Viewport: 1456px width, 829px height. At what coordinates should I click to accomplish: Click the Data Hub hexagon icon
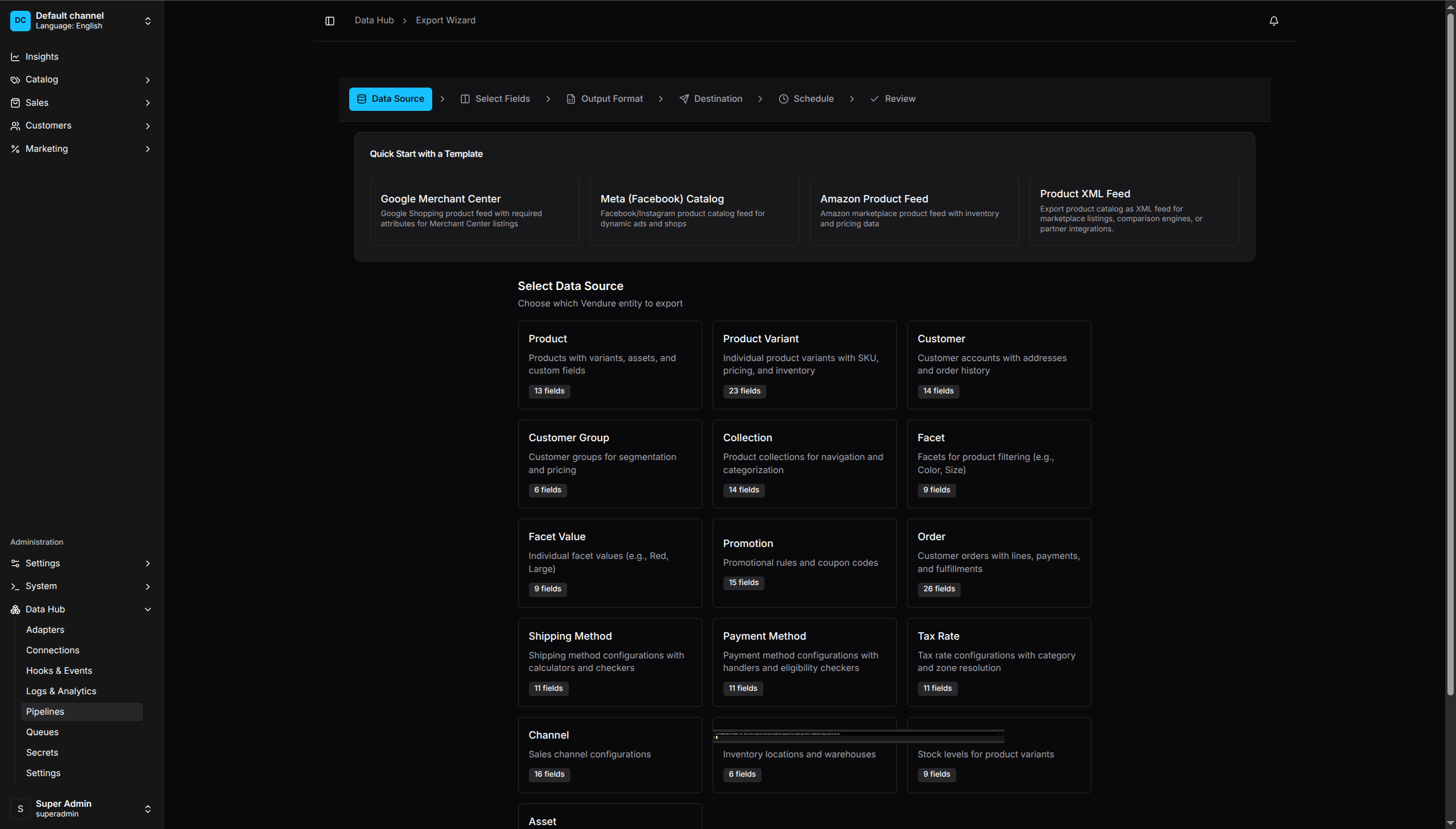15,609
